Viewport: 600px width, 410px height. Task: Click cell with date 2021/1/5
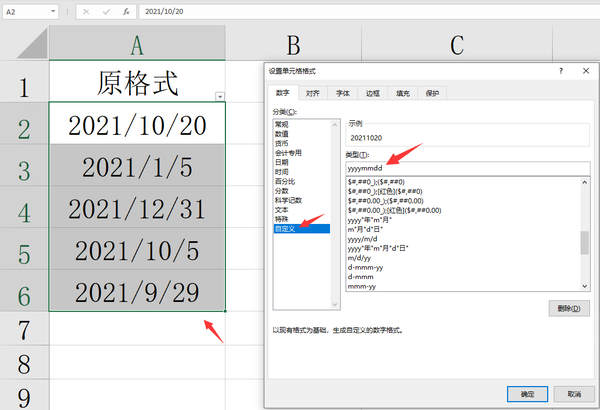pos(137,165)
